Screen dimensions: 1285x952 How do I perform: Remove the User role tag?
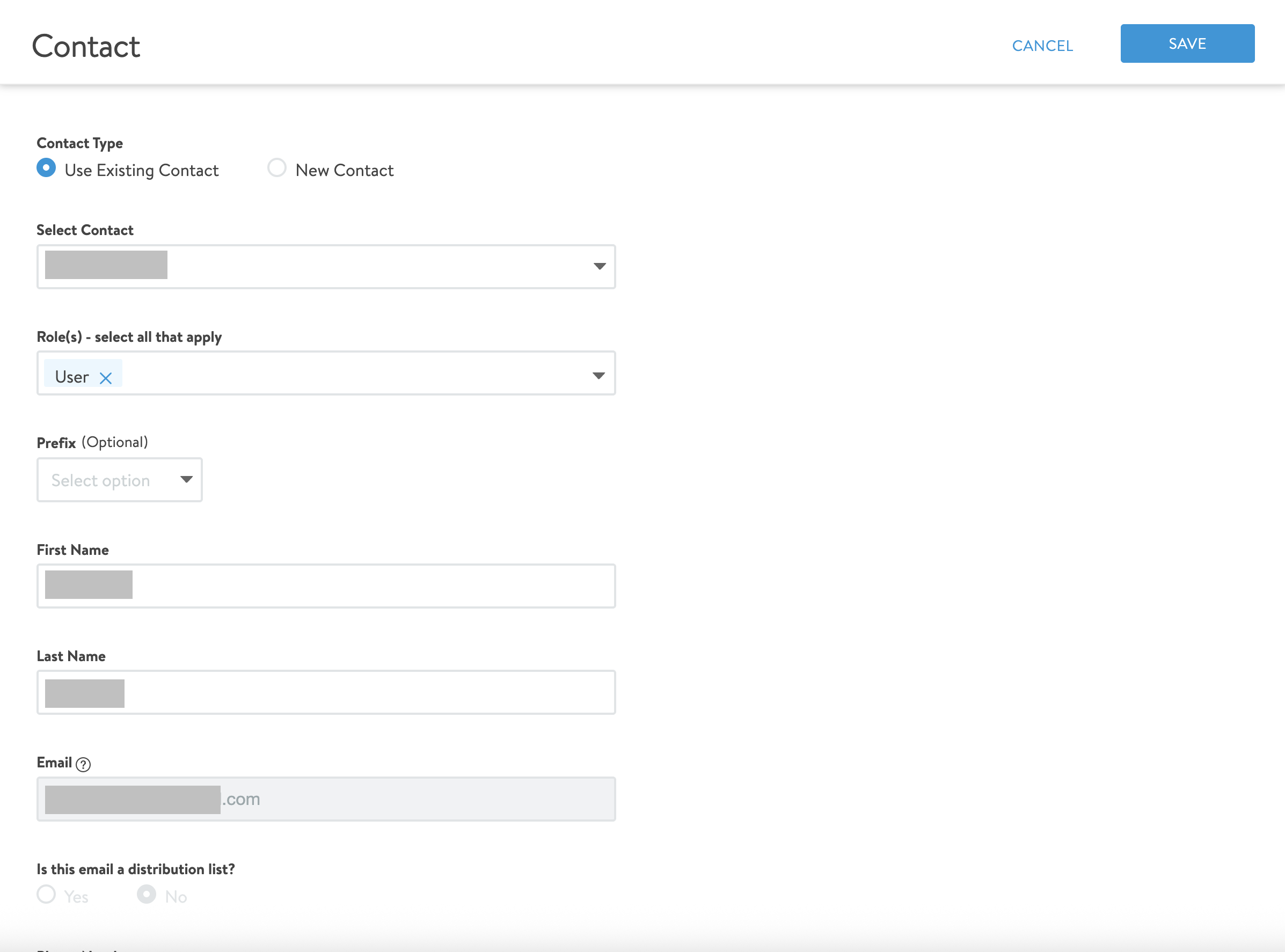[105, 378]
